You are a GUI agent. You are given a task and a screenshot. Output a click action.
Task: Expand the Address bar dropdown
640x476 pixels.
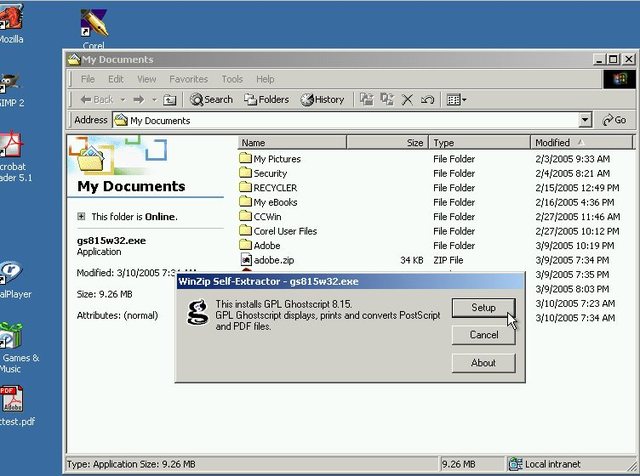click(x=585, y=120)
